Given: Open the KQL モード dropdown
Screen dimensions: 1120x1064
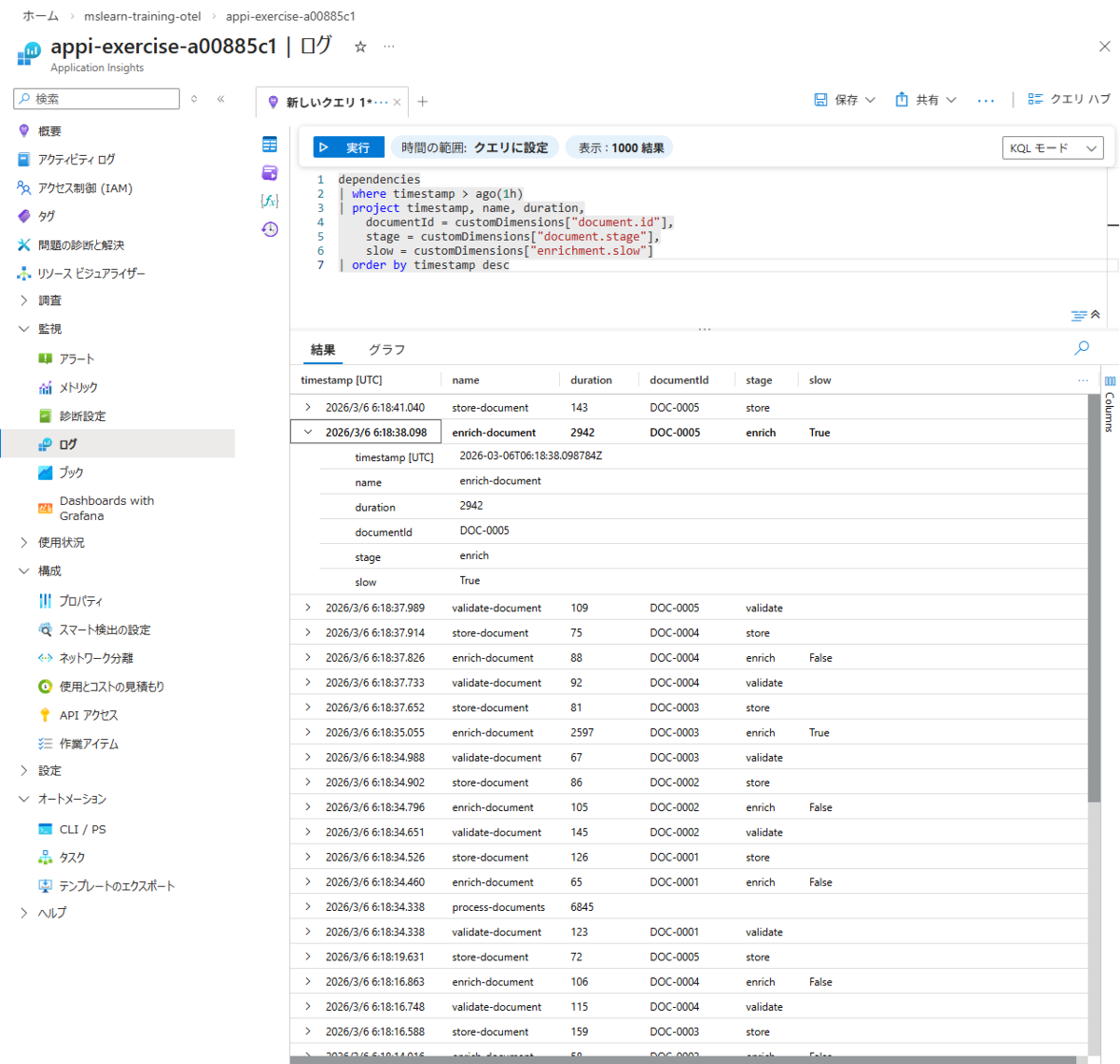Looking at the screenshot, I should coord(1053,148).
